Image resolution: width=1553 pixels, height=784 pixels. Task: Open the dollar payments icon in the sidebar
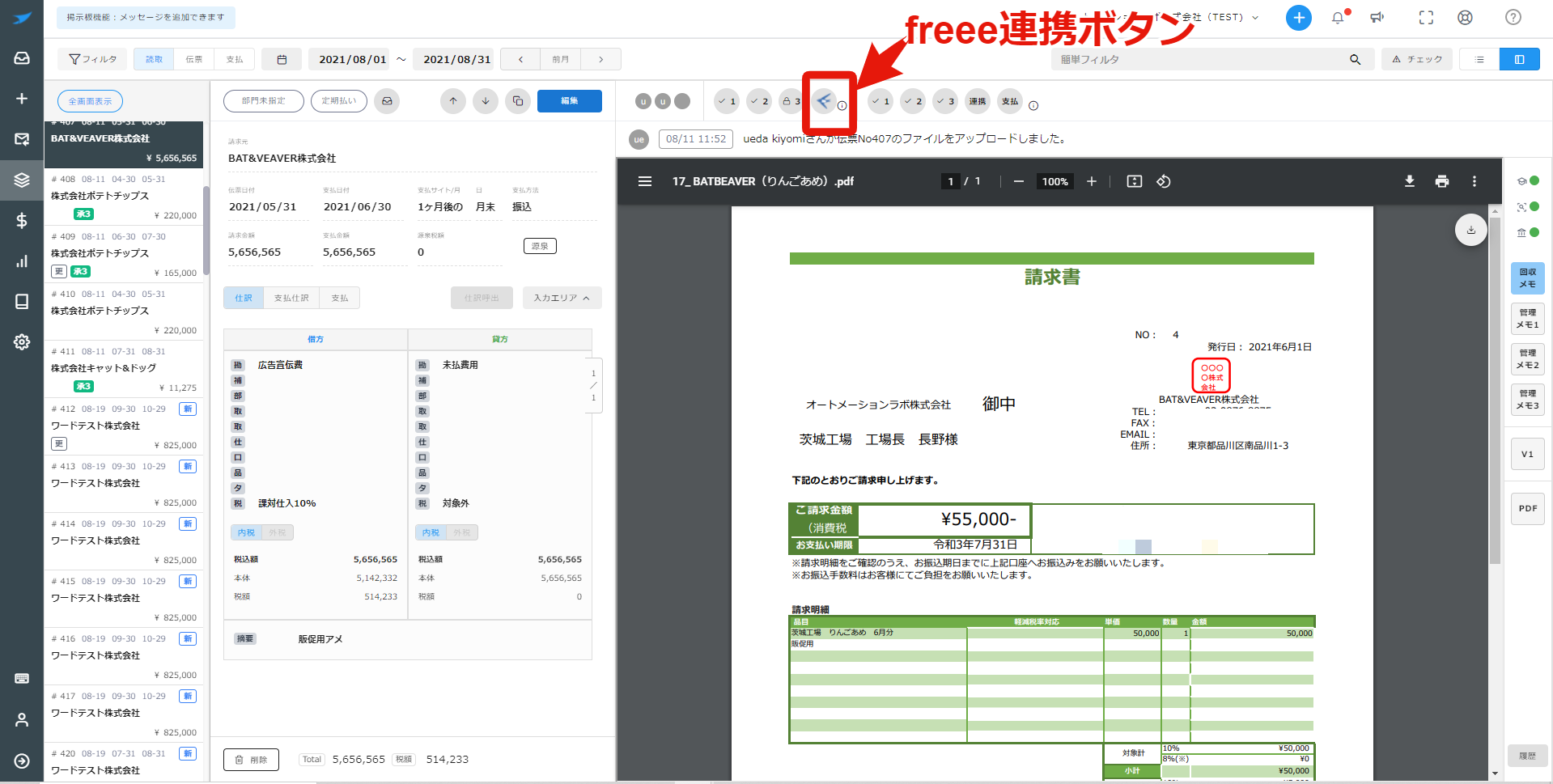(22, 220)
